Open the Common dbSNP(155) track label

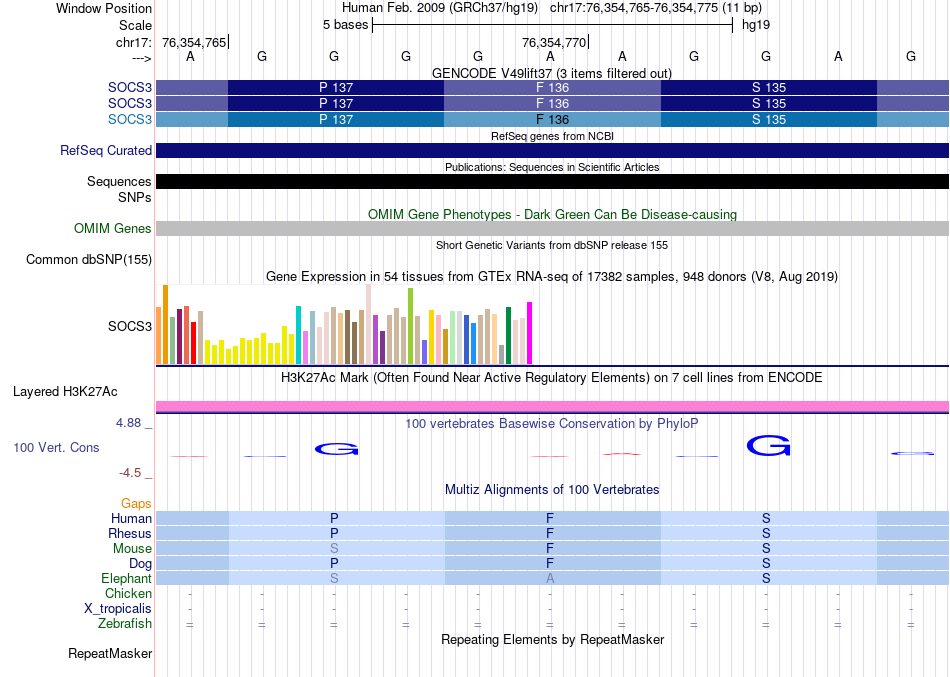pos(88,259)
